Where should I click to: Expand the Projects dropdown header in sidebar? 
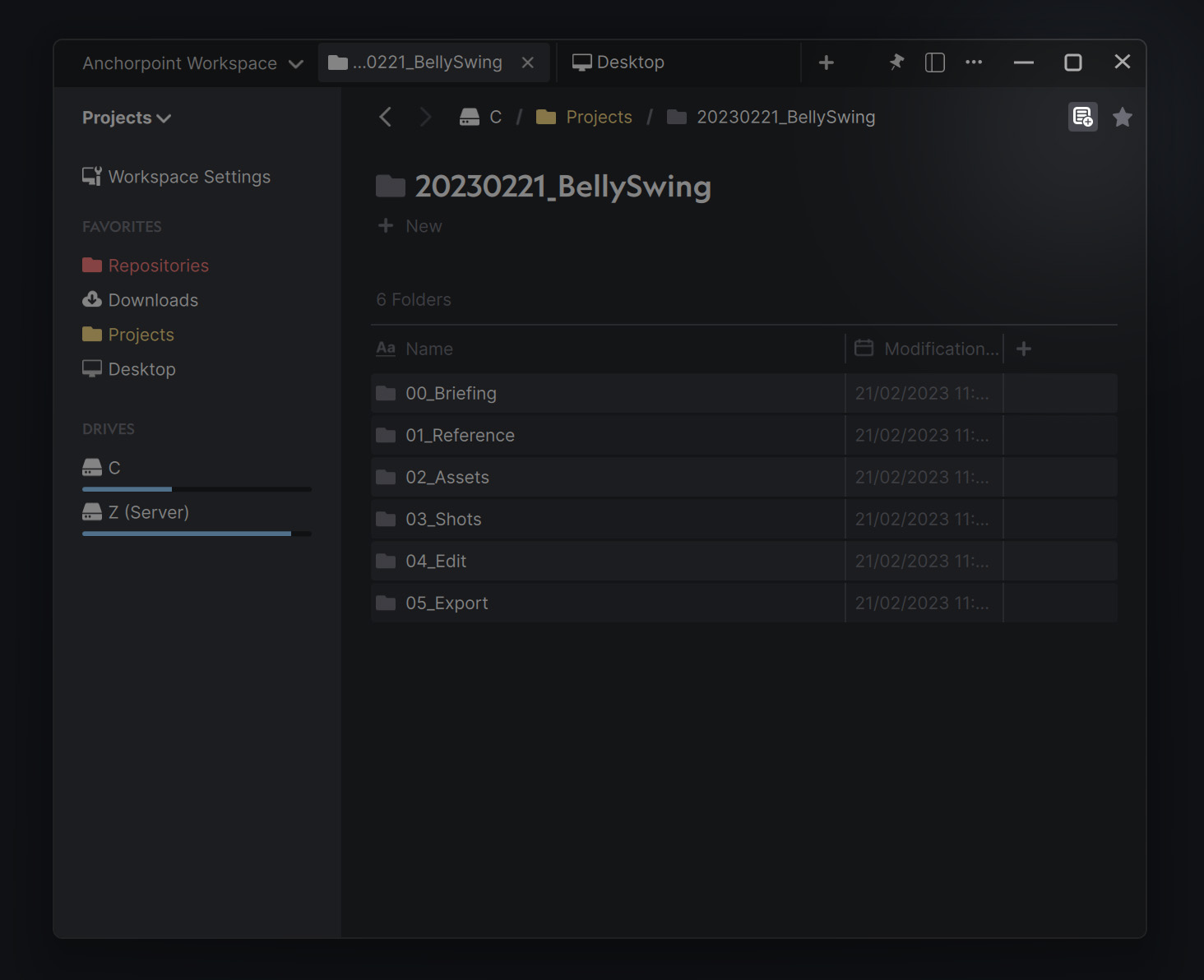[127, 118]
